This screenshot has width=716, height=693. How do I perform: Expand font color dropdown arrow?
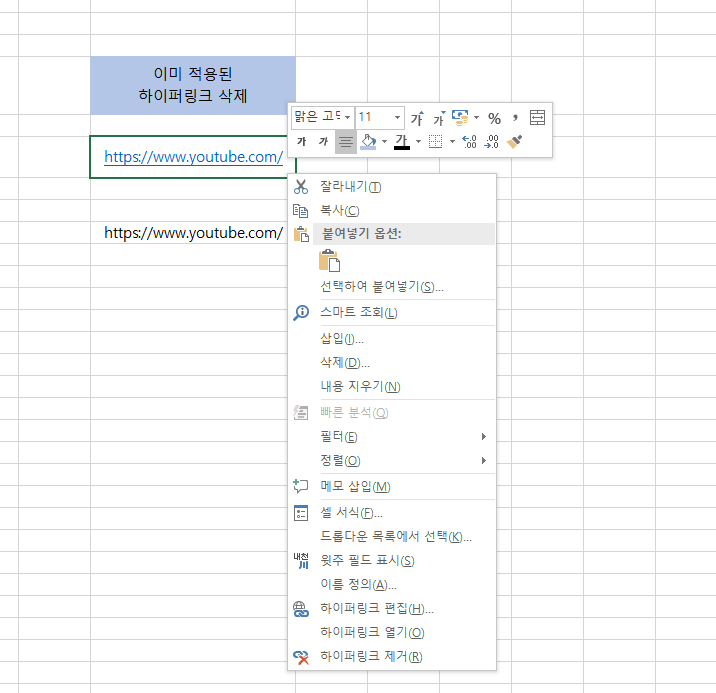(x=418, y=142)
